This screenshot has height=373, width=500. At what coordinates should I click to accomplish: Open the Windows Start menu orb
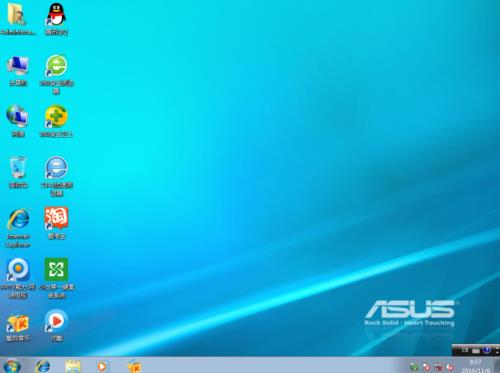click(12, 366)
